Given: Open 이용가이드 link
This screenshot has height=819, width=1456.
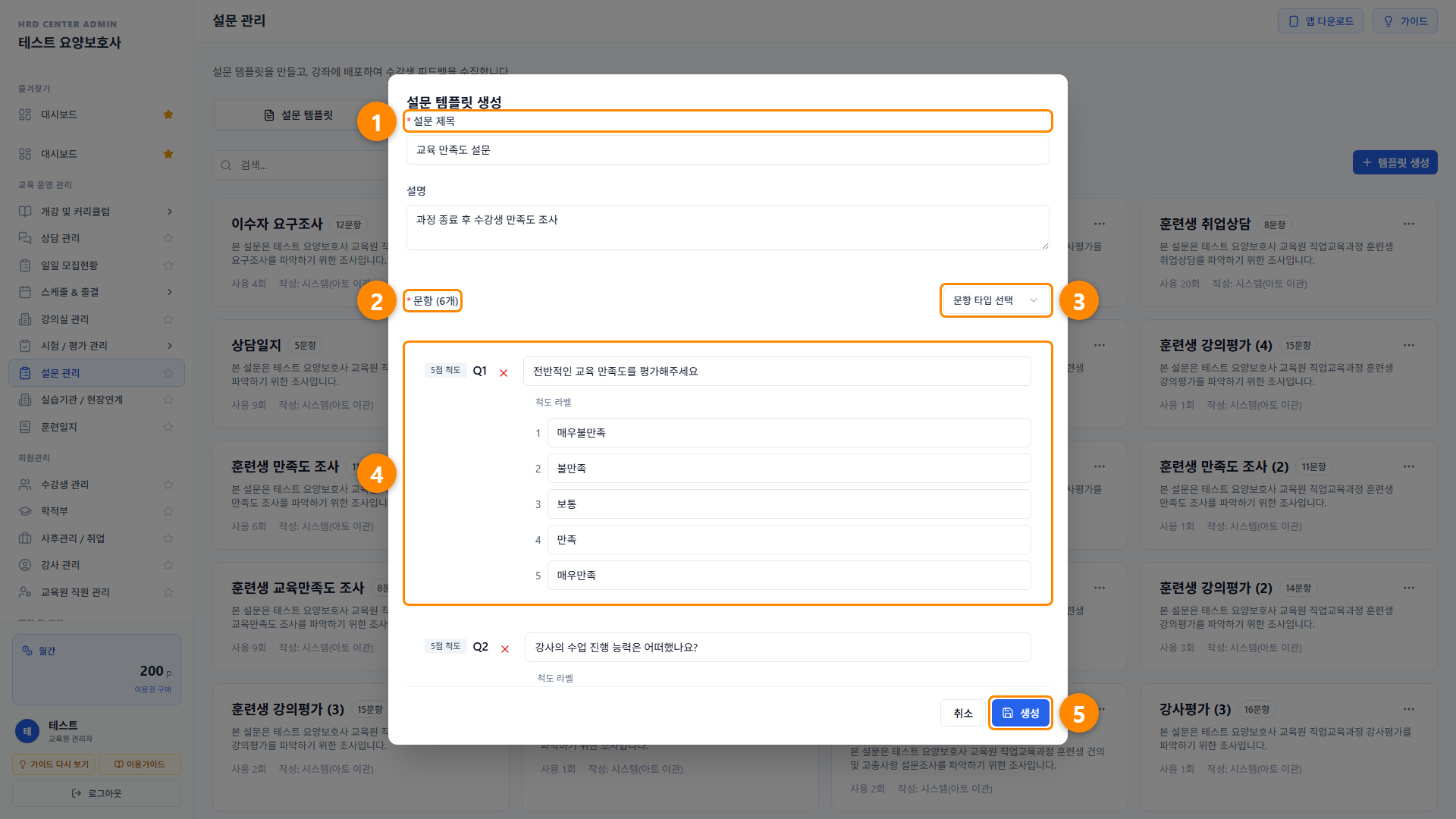Looking at the screenshot, I should pyautogui.click(x=140, y=764).
